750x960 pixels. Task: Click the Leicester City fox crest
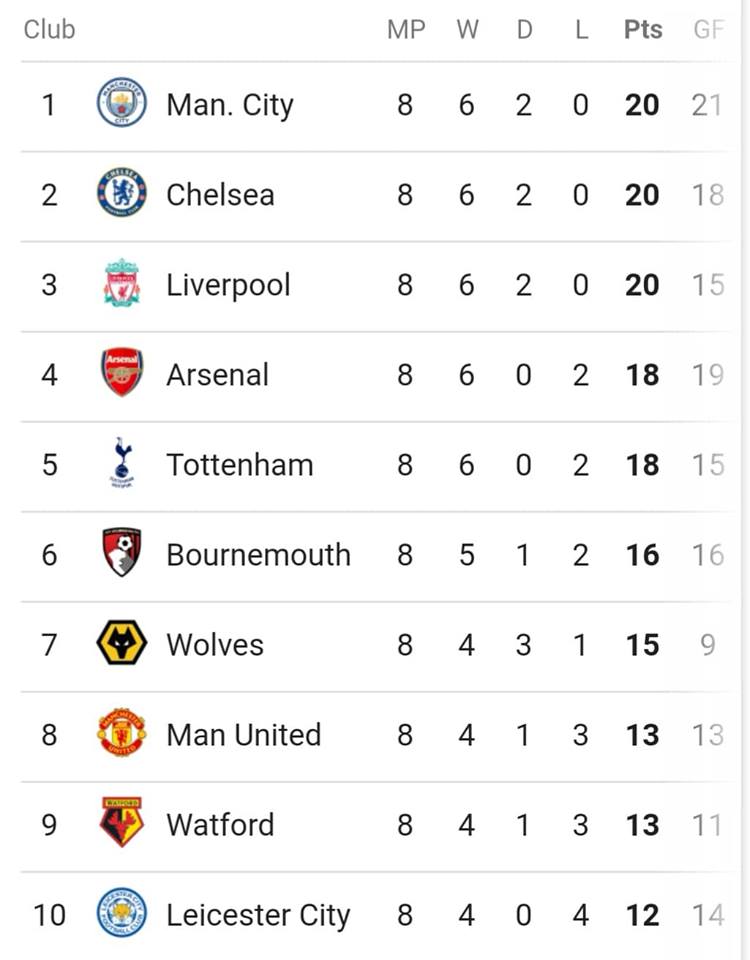(x=122, y=913)
